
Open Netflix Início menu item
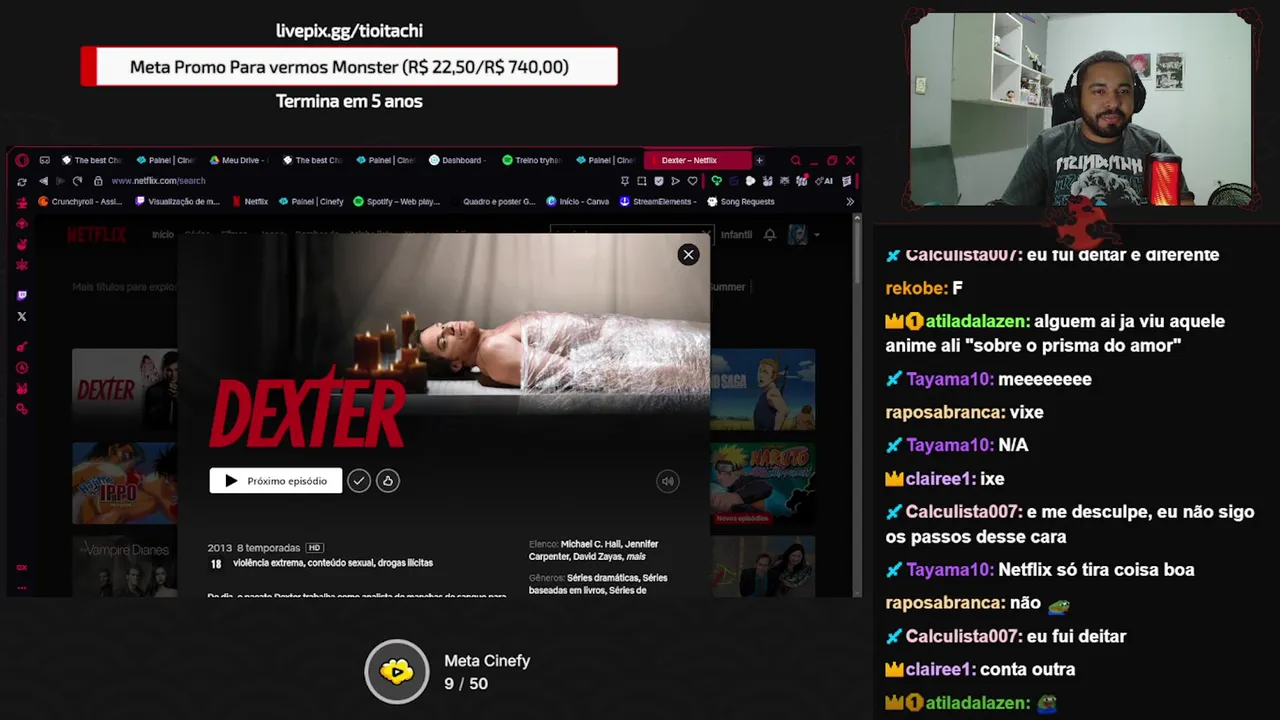coord(163,235)
